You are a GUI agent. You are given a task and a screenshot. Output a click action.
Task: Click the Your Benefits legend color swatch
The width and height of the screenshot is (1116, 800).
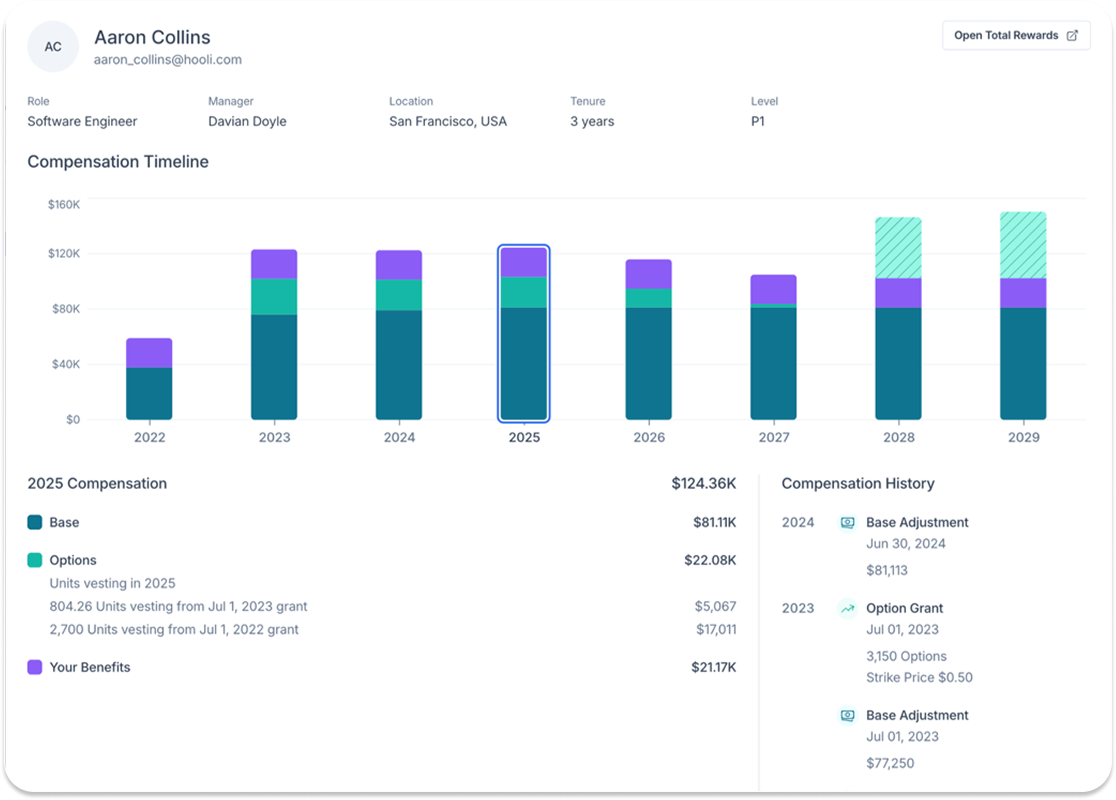point(34,667)
